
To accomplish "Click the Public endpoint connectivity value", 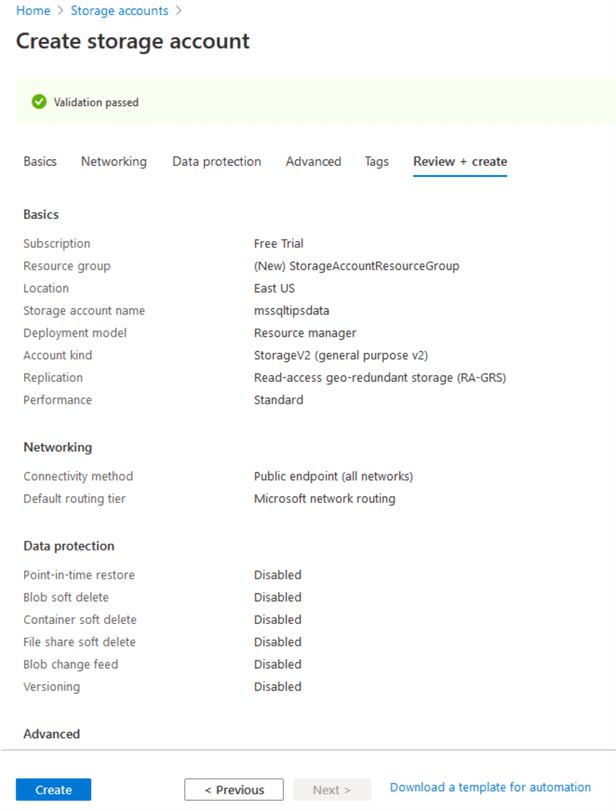I will click(333, 476).
